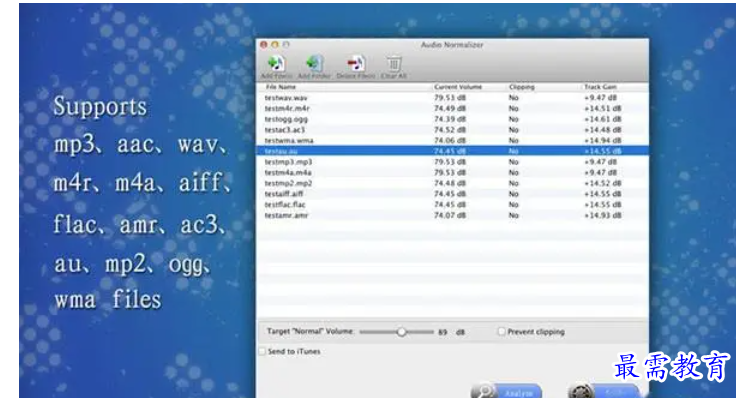736x398 pixels.
Task: Click the Track Gain column header
Action: coord(600,87)
